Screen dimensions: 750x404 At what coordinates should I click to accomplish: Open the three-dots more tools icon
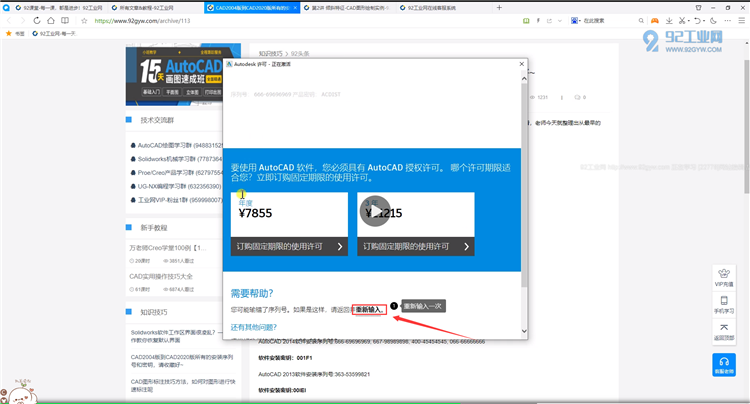(x=728, y=21)
